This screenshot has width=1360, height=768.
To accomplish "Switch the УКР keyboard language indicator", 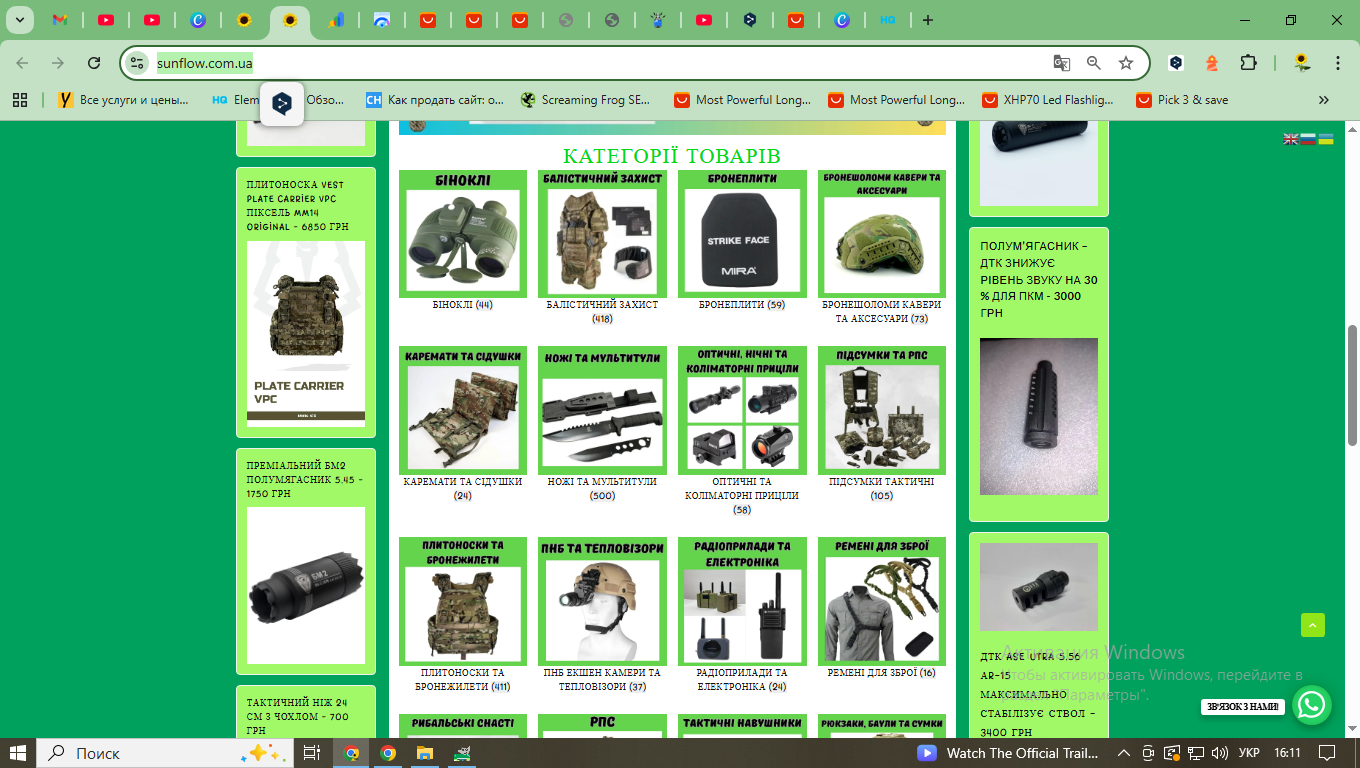I will coord(1249,753).
